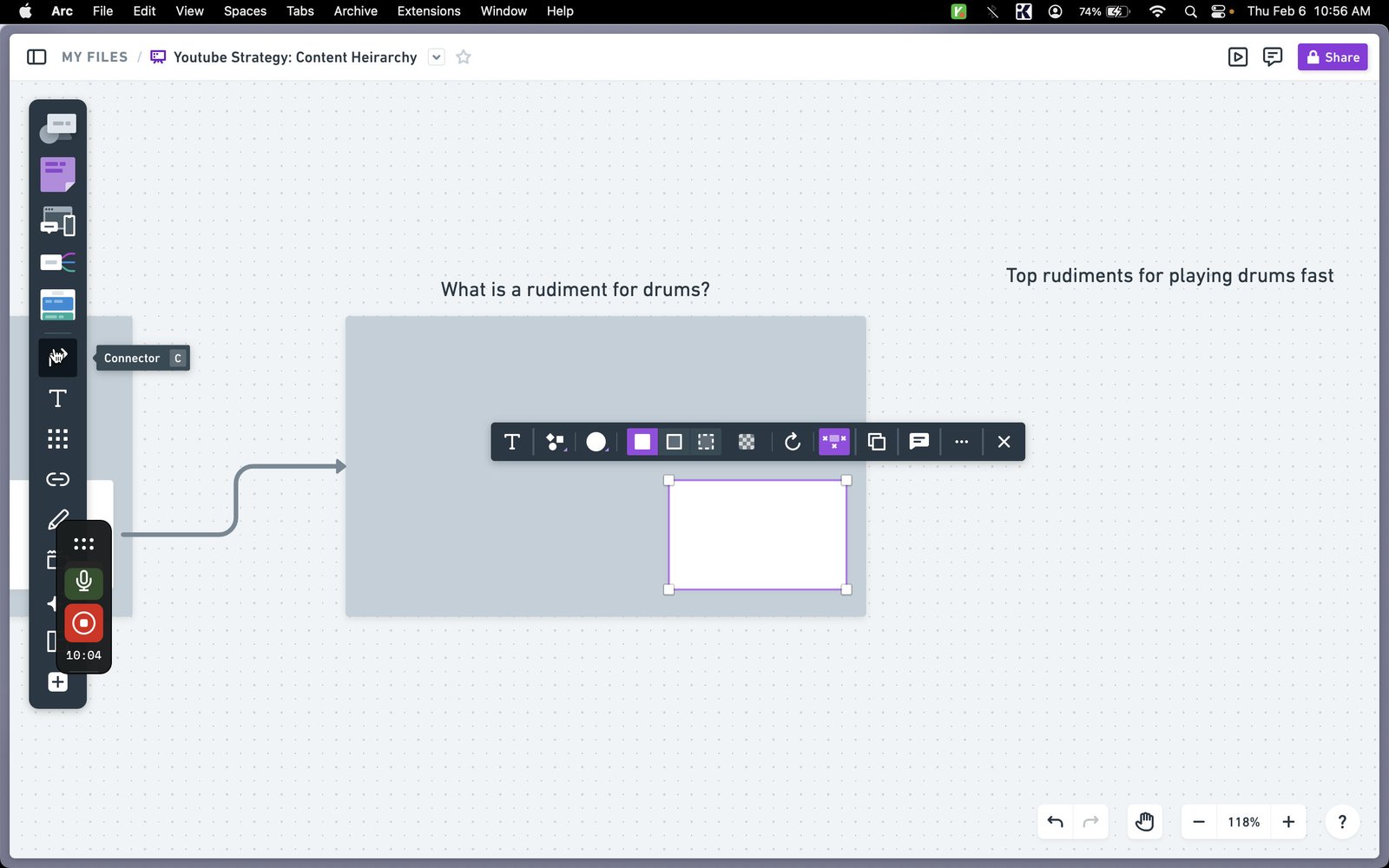The image size is (1389, 868).
Task: Activate the Connector tool
Action: tap(57, 358)
